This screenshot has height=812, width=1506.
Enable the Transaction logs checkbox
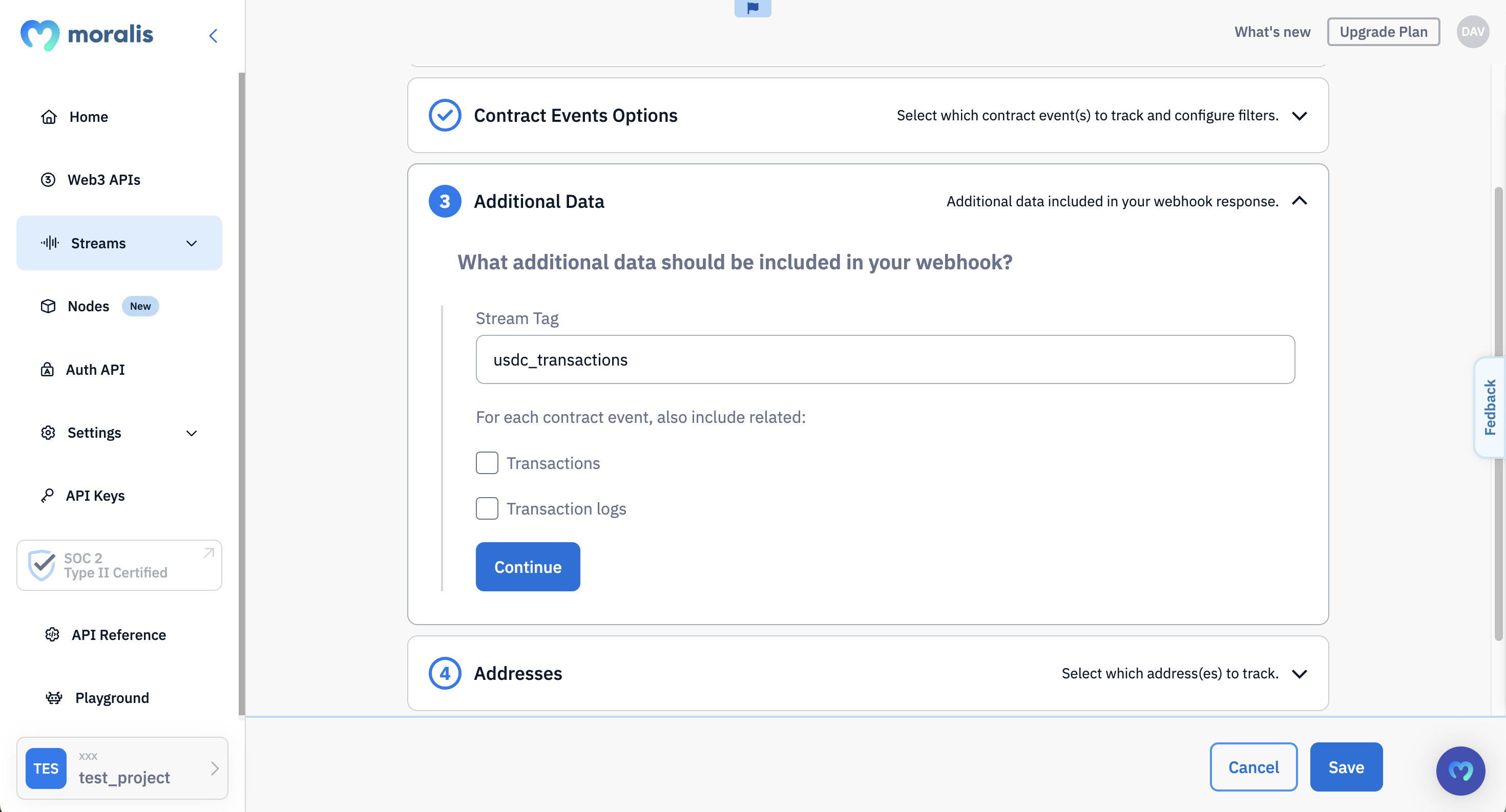click(487, 508)
